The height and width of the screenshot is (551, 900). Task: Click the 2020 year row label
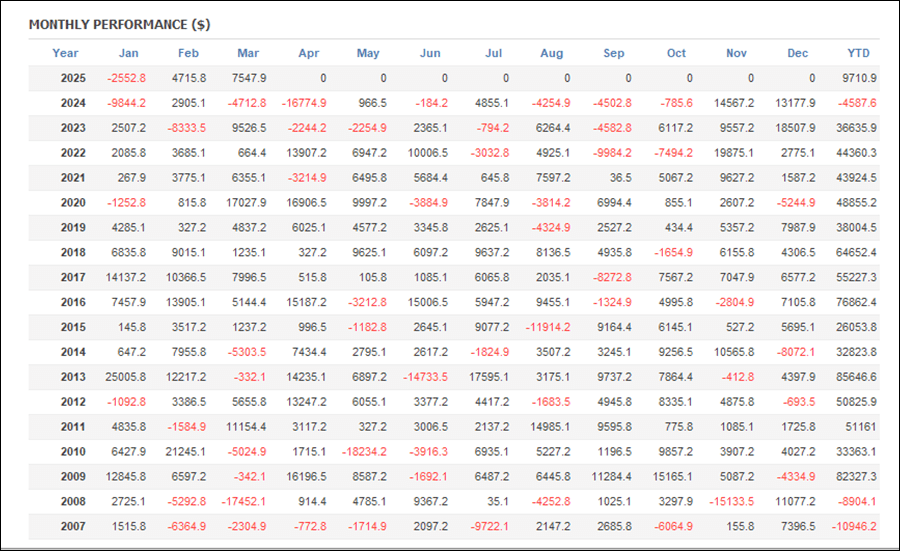coord(71,203)
